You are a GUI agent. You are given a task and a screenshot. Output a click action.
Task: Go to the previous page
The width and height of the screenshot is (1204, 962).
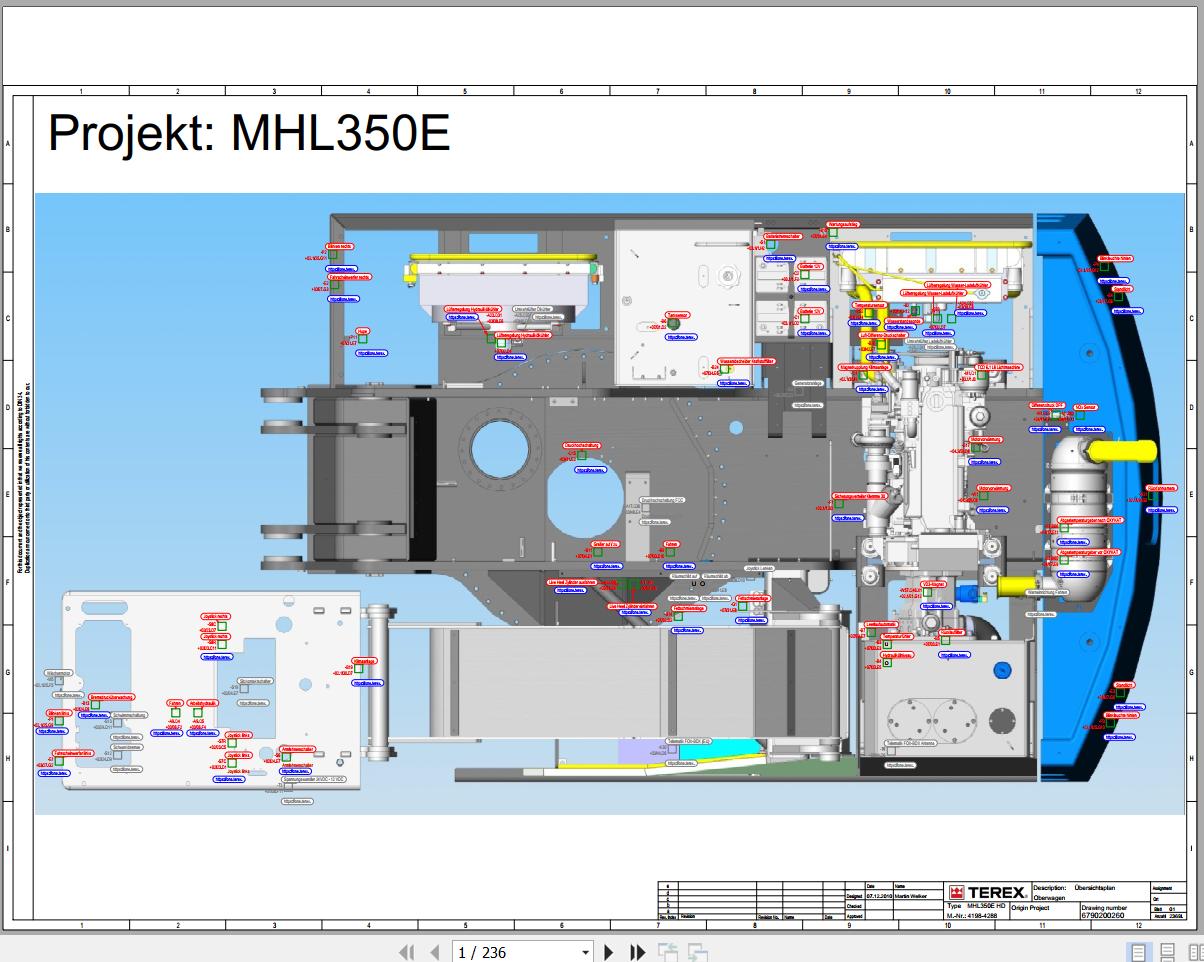coord(434,952)
